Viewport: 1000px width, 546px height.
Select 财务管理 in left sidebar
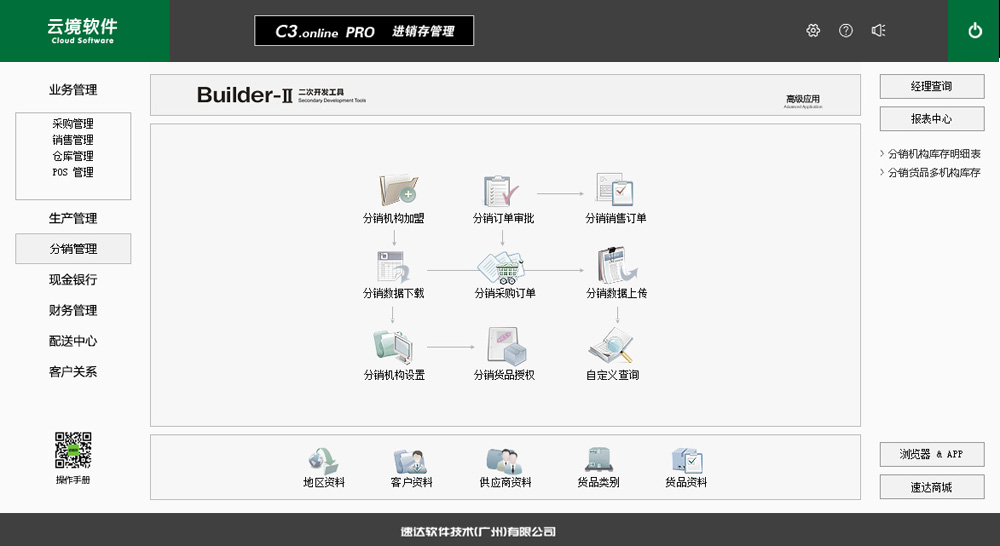point(73,311)
